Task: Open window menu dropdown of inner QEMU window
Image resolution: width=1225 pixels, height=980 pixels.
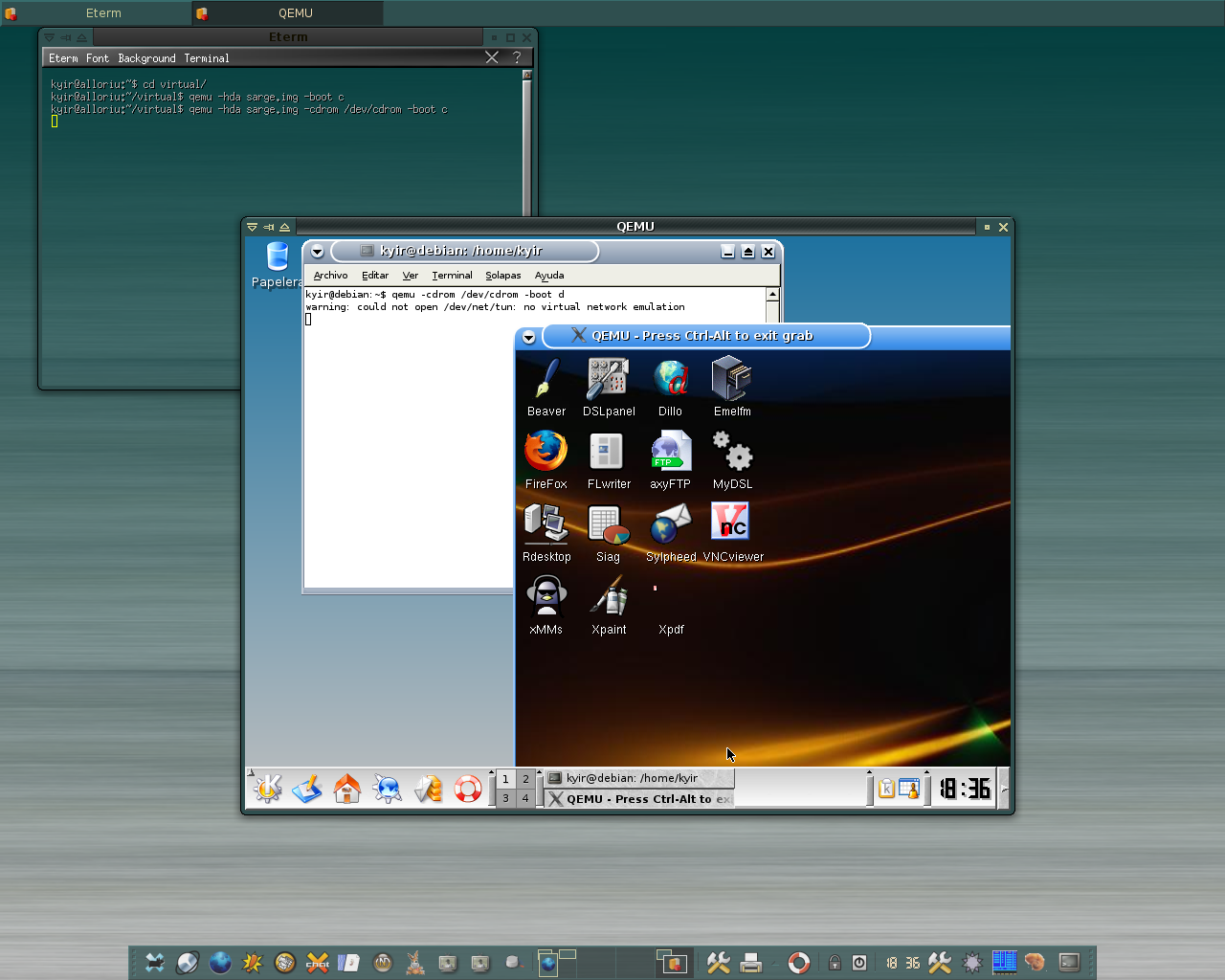Action: click(x=528, y=337)
